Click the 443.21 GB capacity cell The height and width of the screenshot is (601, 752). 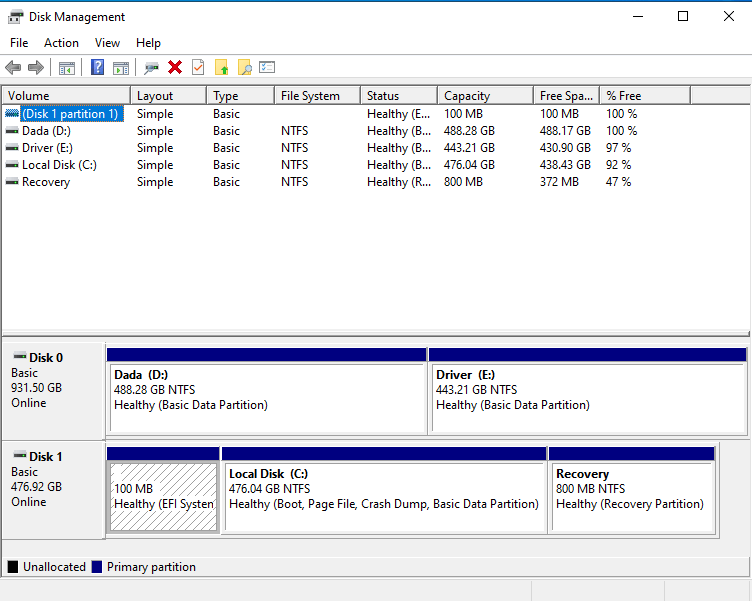pos(469,148)
